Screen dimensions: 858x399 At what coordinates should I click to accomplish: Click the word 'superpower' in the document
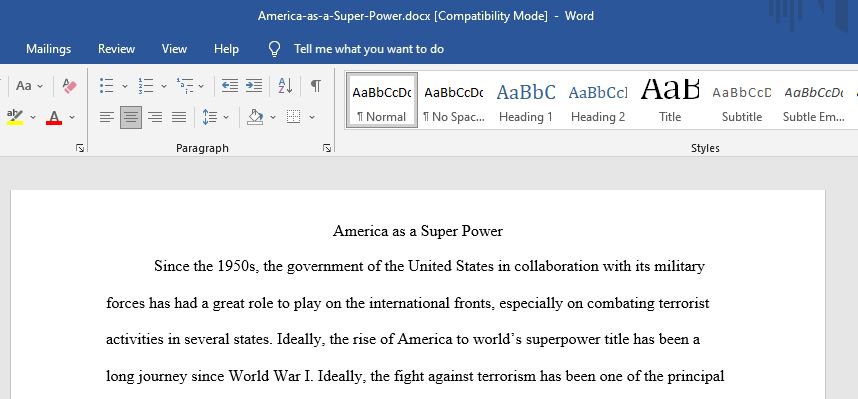(562, 340)
